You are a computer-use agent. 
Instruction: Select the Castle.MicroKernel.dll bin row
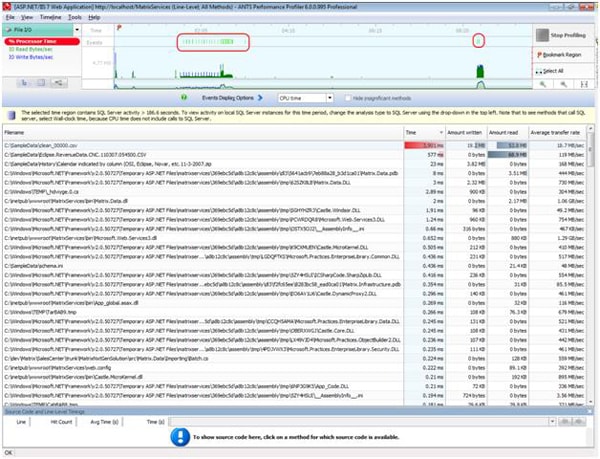(x=294, y=377)
